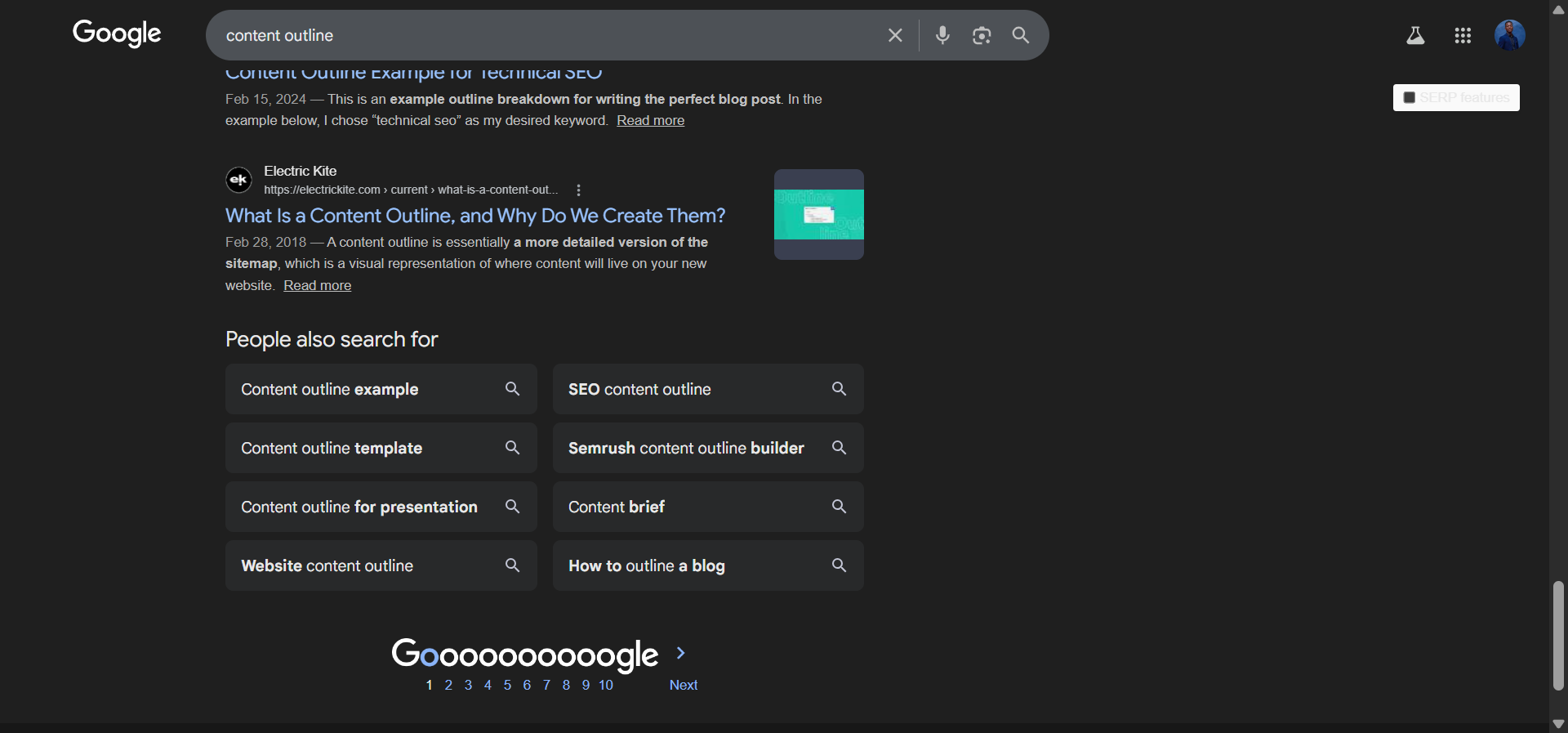Image resolution: width=1568 pixels, height=733 pixels.
Task: Go to results page 2
Action: pyautogui.click(x=448, y=685)
